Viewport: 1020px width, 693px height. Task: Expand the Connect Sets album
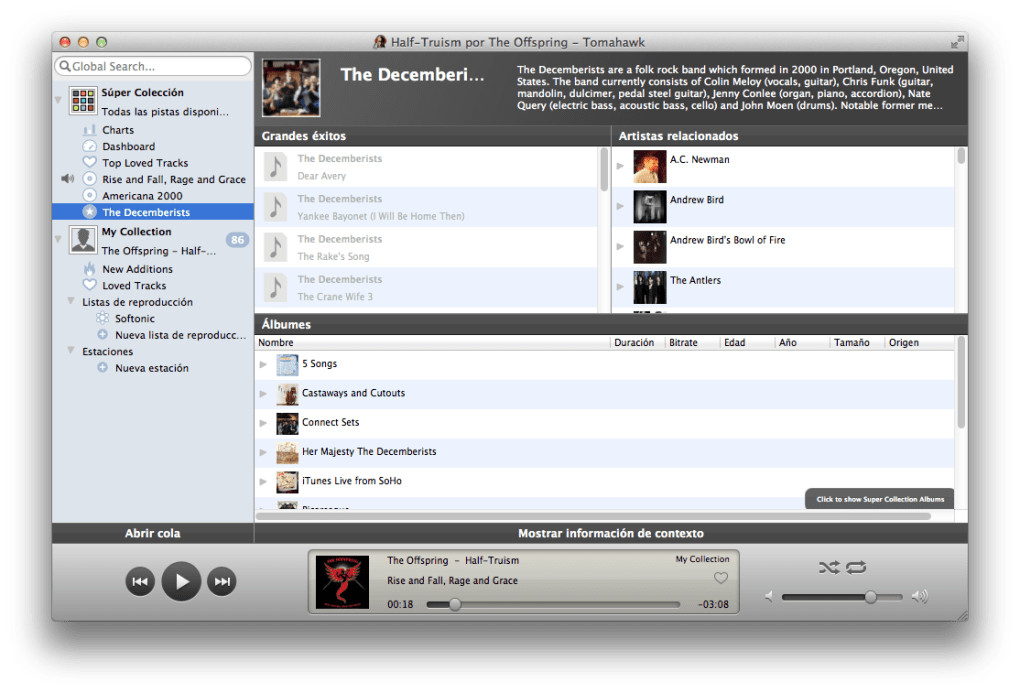pyautogui.click(x=263, y=423)
